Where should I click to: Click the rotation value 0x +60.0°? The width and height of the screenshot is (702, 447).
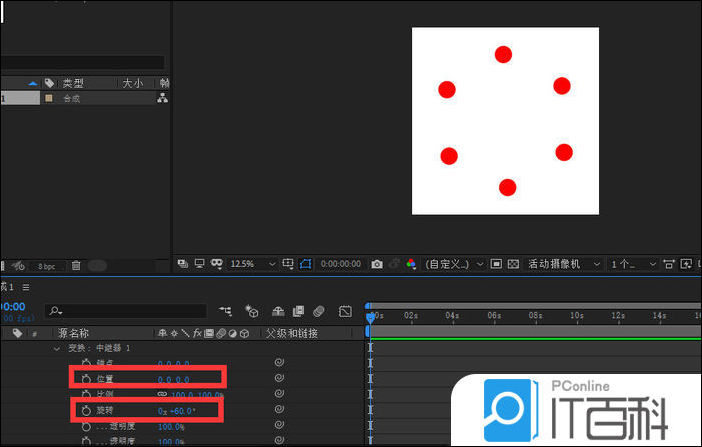pyautogui.click(x=176, y=411)
